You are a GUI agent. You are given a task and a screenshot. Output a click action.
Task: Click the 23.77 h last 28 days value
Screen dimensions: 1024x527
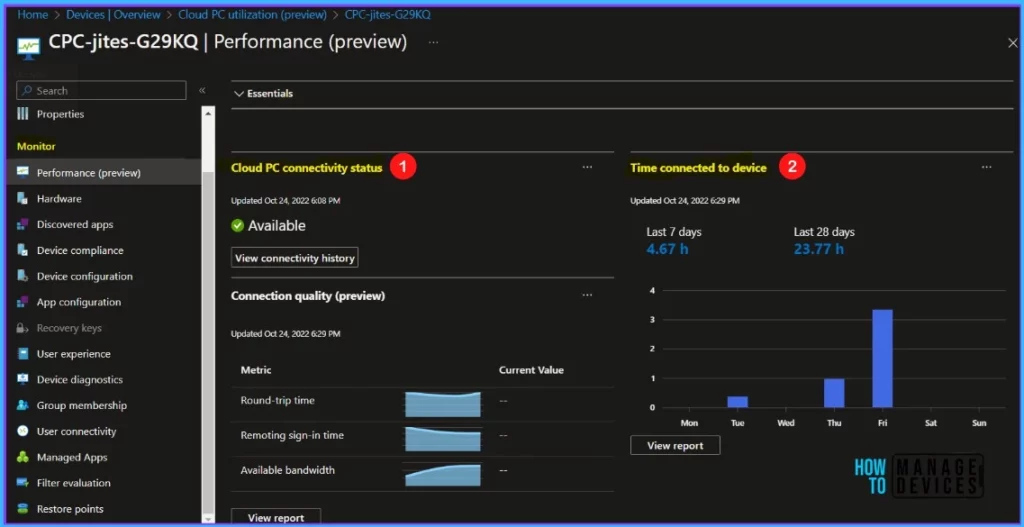point(818,249)
